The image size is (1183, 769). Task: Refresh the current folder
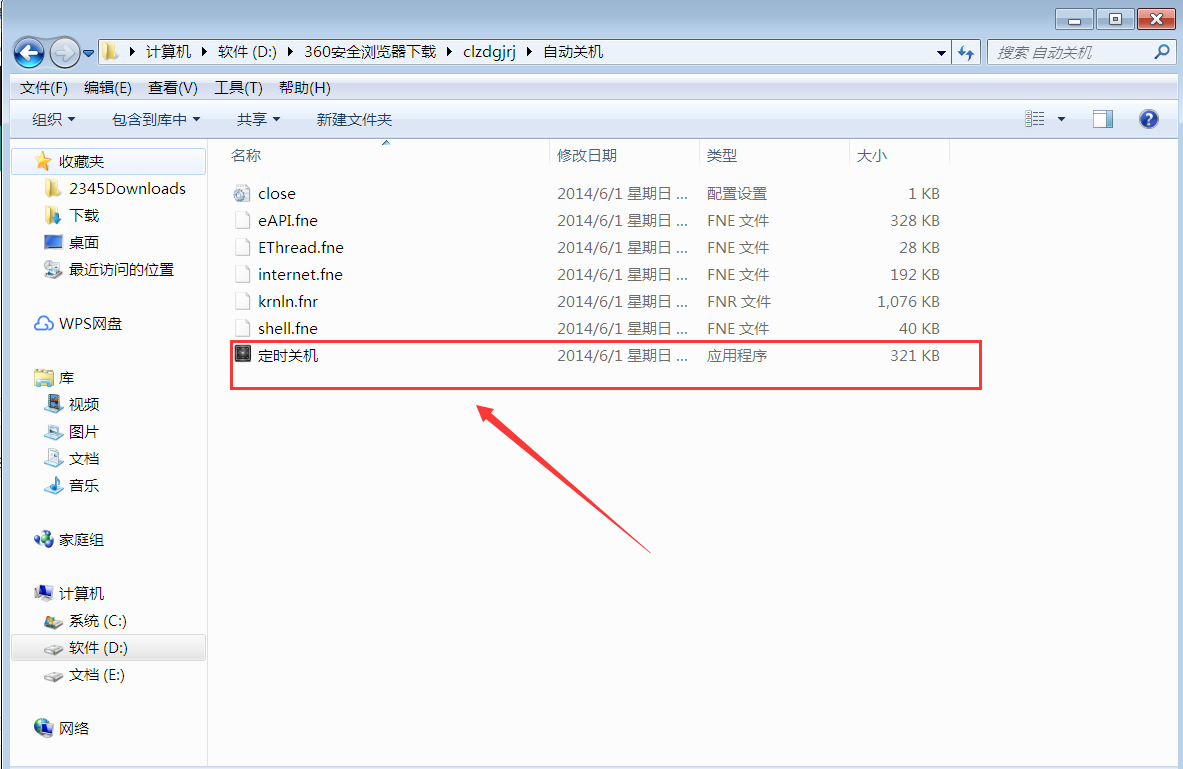pos(966,52)
